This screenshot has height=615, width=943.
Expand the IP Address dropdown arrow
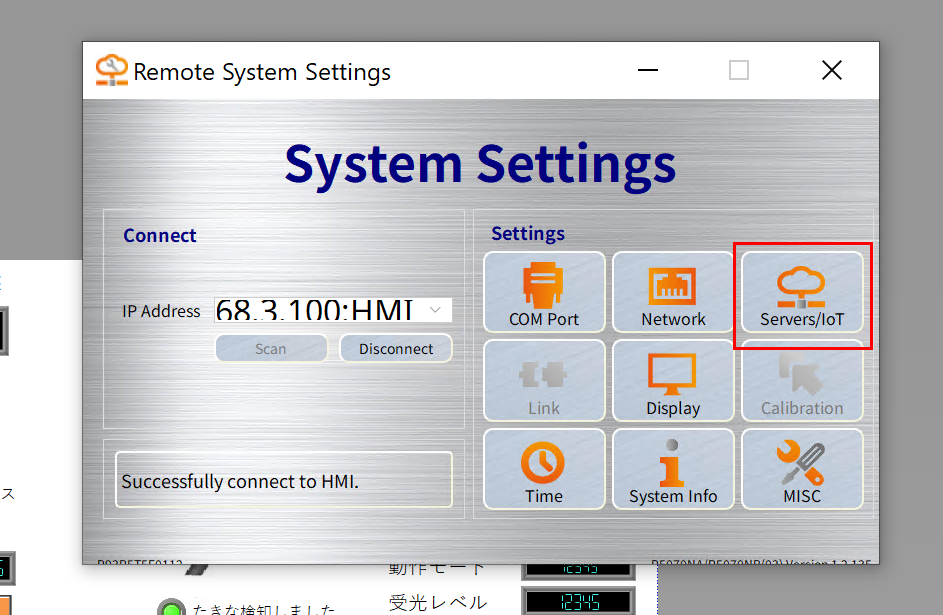(x=435, y=311)
